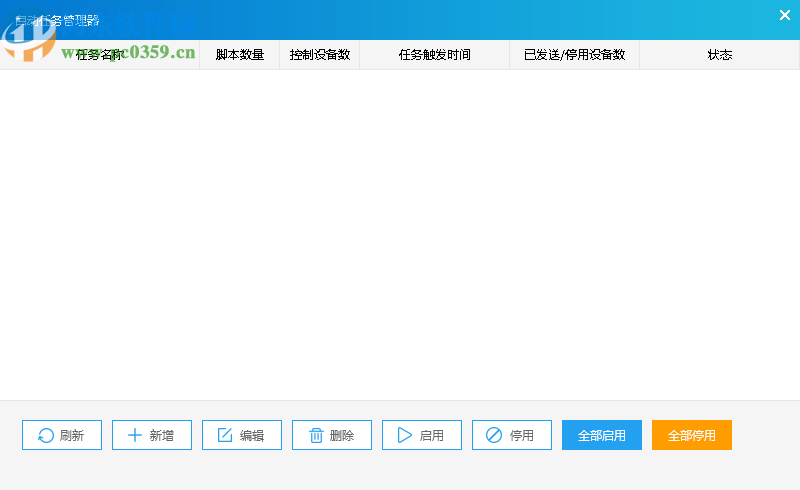800x490 pixels.
Task: Start the task with 启用 button
Action: pos(421,435)
